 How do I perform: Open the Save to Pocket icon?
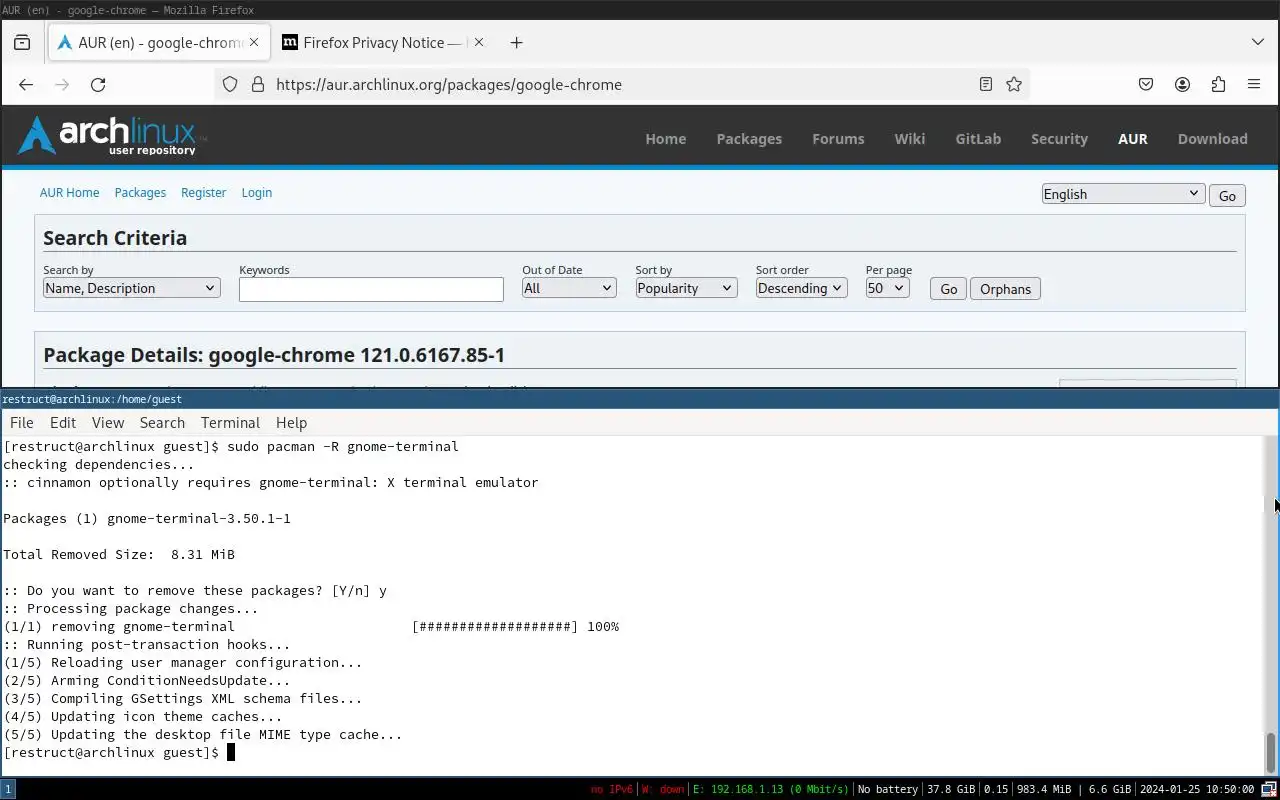point(1146,84)
